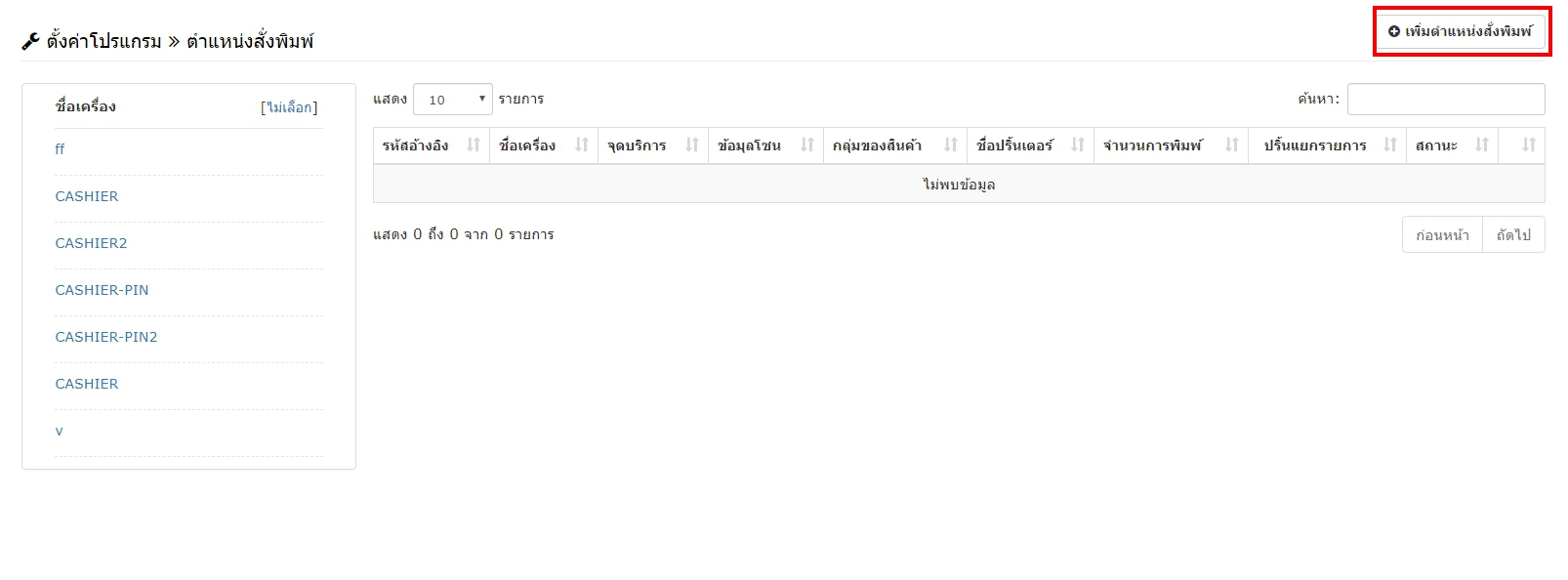Sort by กลุ่มของสินค้า using its arrows
Image resolution: width=1568 pixels, height=580 pixels.
tap(951, 145)
